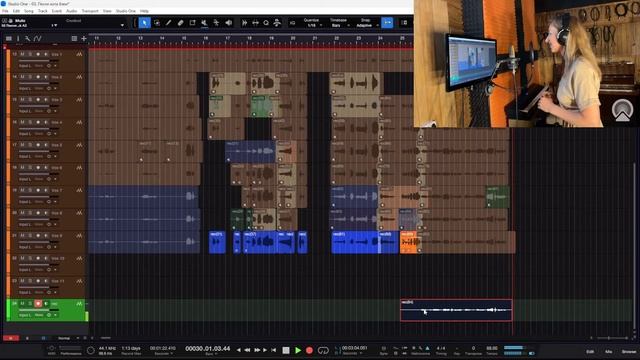
Task: Click the Play button in the transport
Action: click(298, 350)
